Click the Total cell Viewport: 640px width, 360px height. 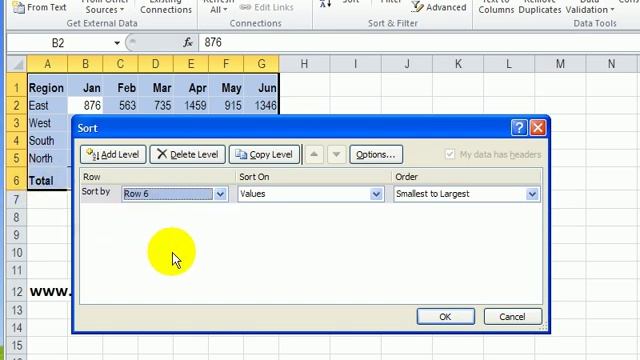tap(47, 180)
